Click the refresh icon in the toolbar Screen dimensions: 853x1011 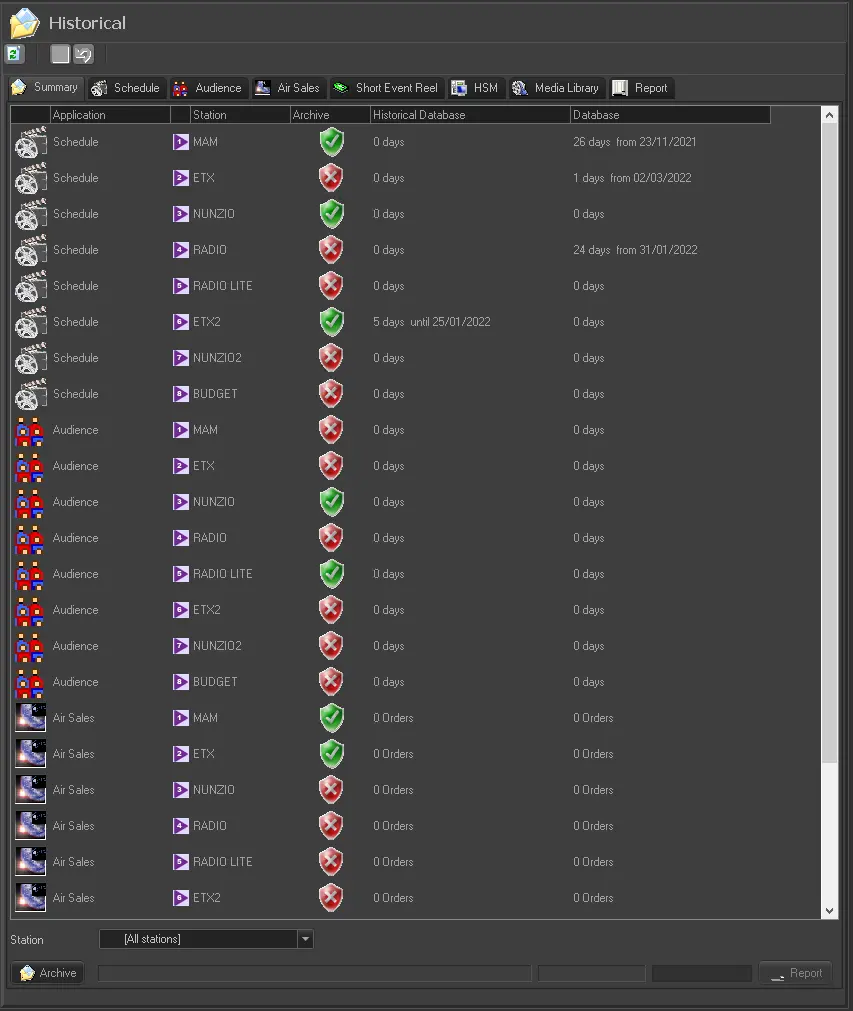(x=15, y=54)
